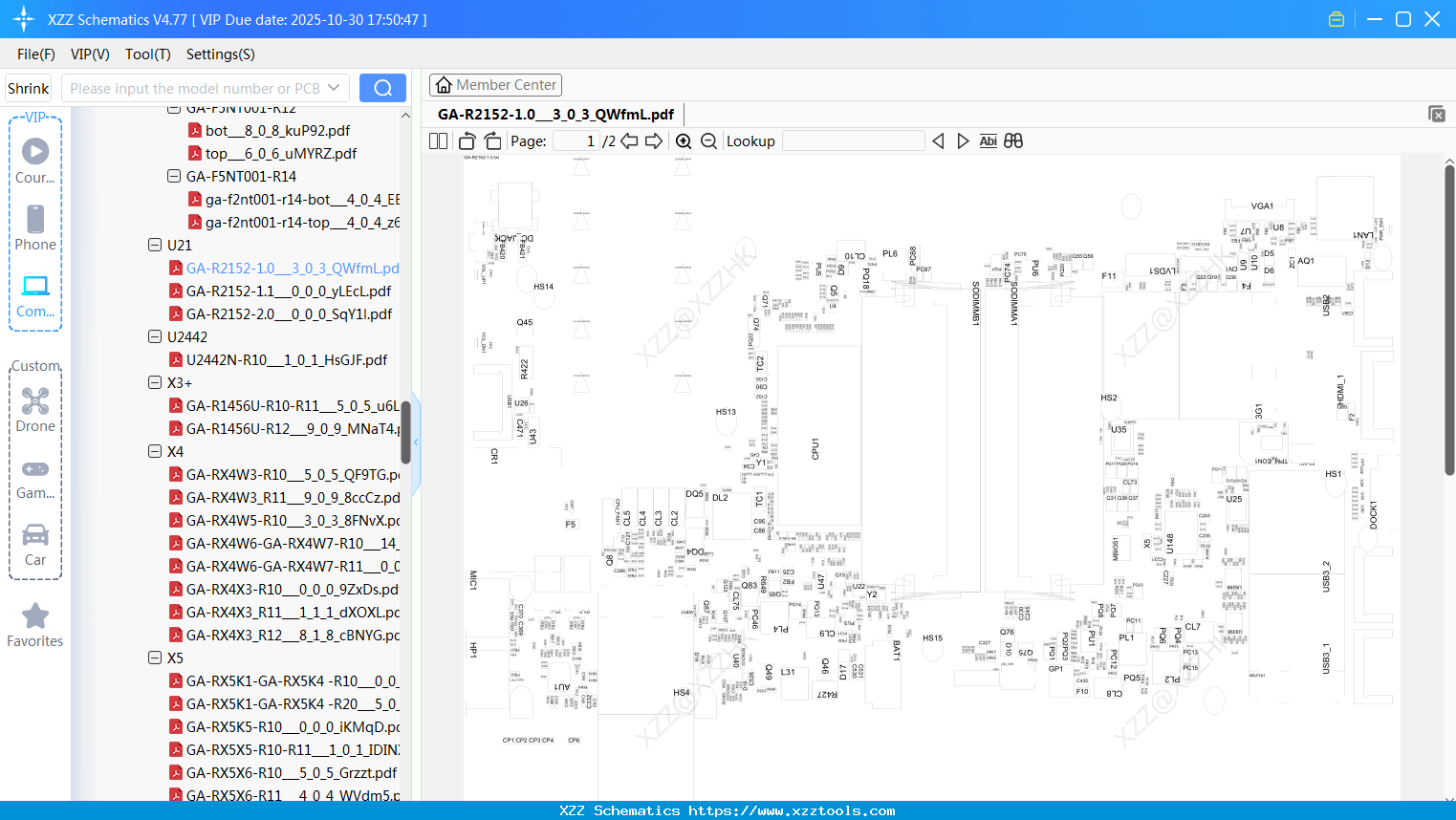The width and height of the screenshot is (1456, 820).
Task: Collapse the GA-F5NT001-R14 folder
Action: [174, 176]
